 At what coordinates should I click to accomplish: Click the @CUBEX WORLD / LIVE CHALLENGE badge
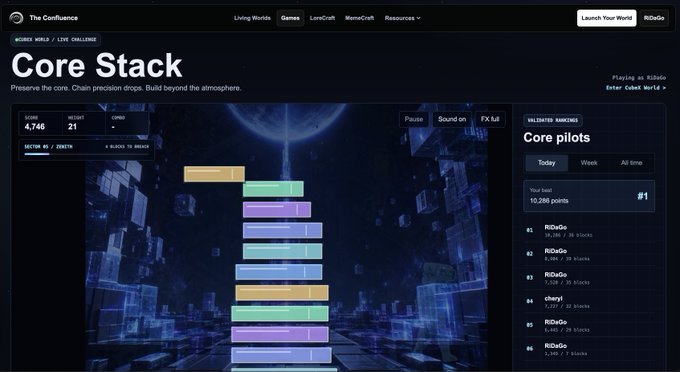[x=56, y=39]
